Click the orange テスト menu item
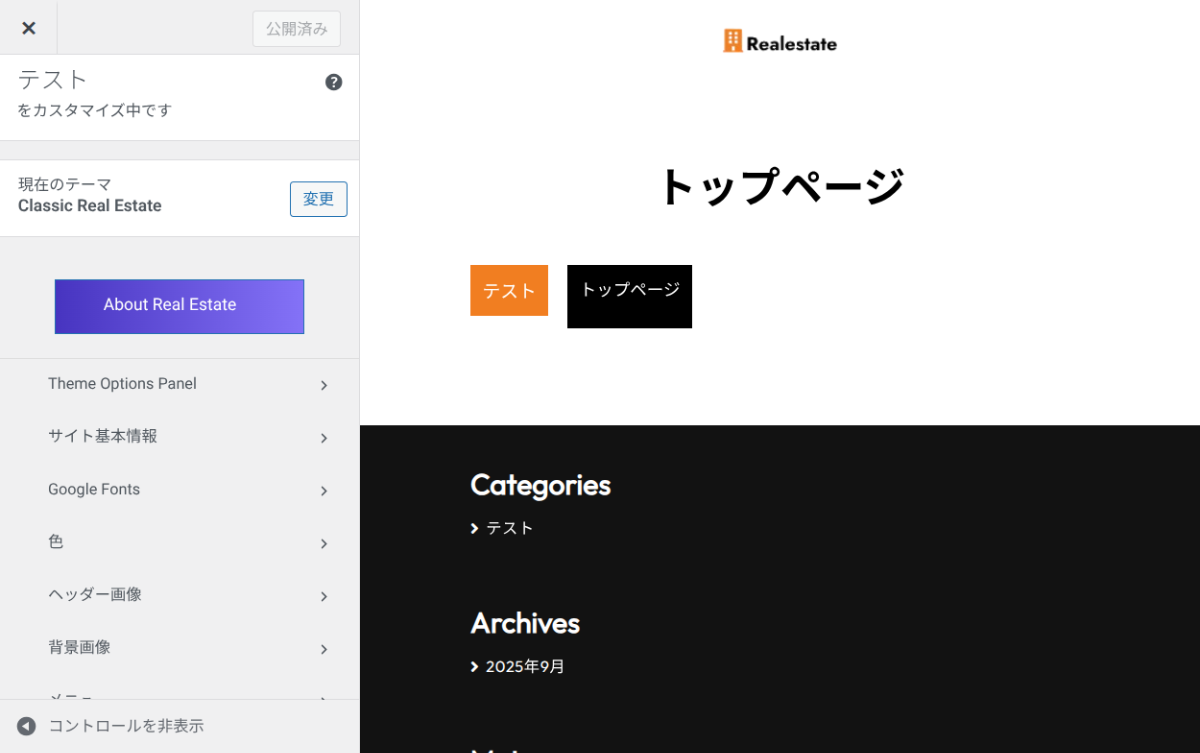This screenshot has width=1200, height=753. point(509,291)
